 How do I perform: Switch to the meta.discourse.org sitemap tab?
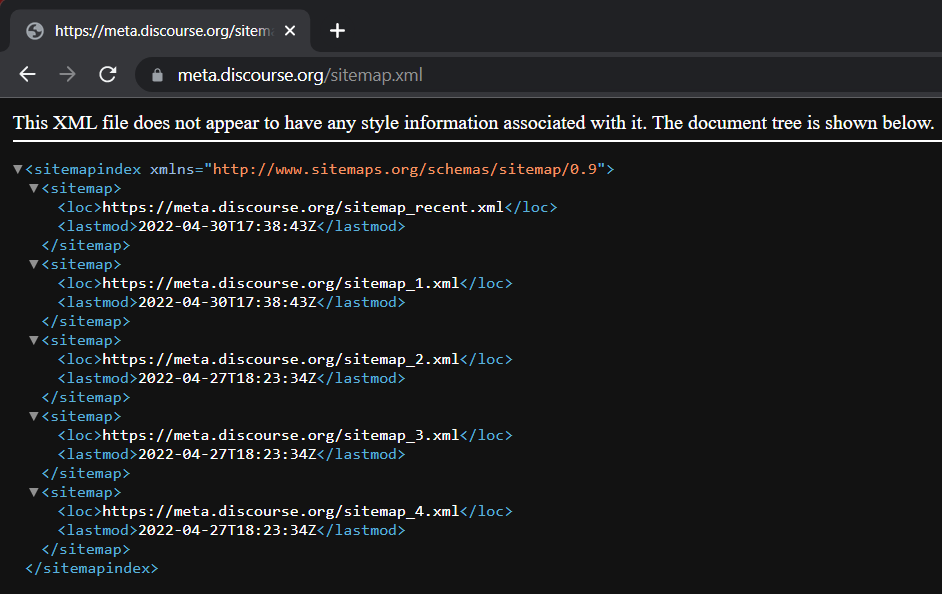pos(160,30)
